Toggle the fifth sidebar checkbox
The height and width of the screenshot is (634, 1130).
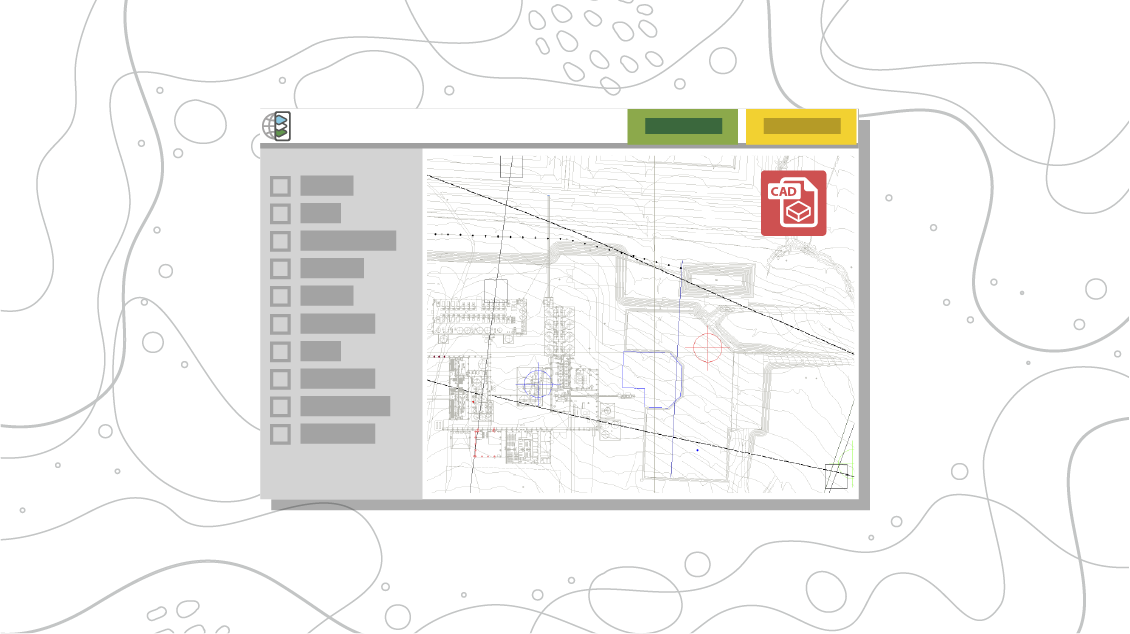point(280,296)
